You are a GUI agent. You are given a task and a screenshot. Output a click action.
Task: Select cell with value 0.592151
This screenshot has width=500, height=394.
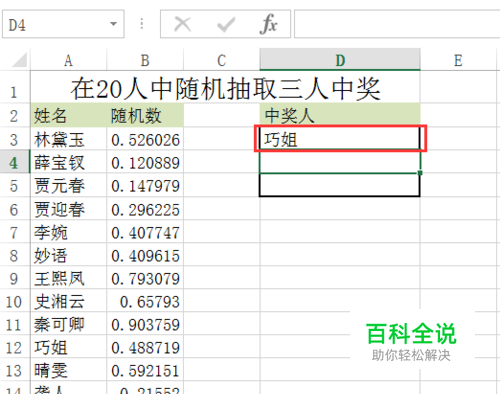point(145,370)
